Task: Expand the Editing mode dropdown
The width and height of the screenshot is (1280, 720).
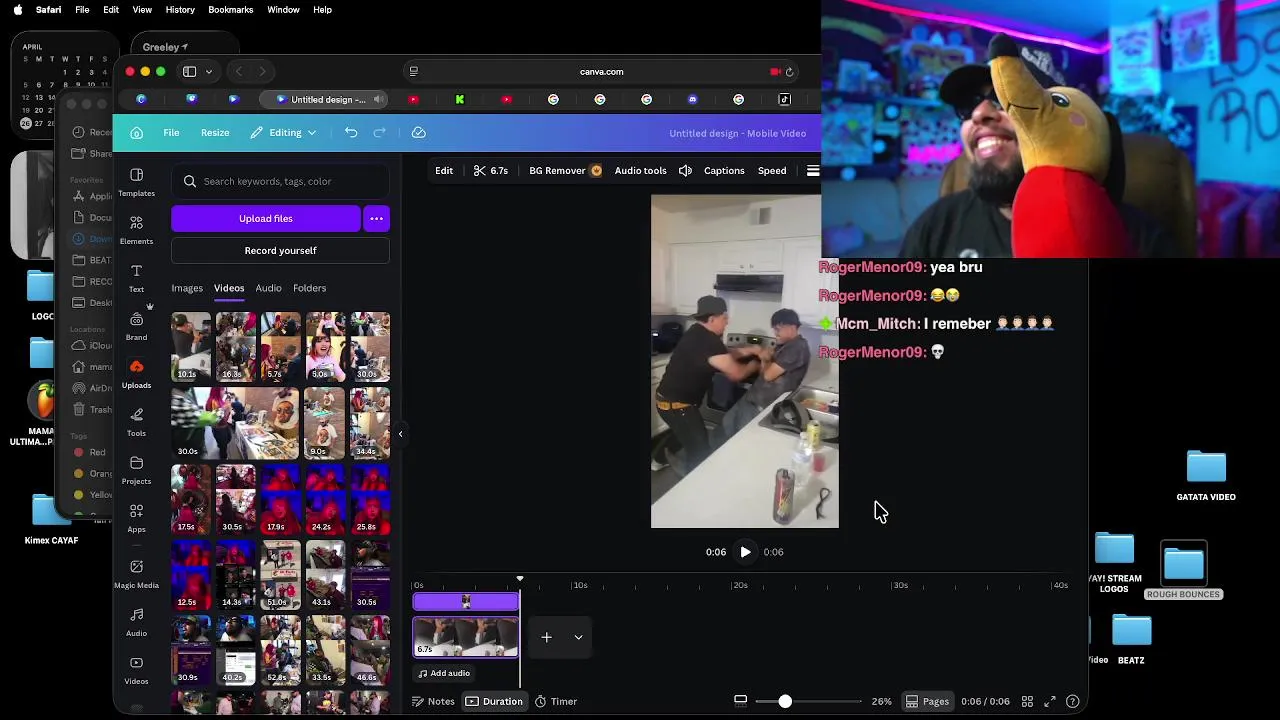Action: [x=283, y=133]
